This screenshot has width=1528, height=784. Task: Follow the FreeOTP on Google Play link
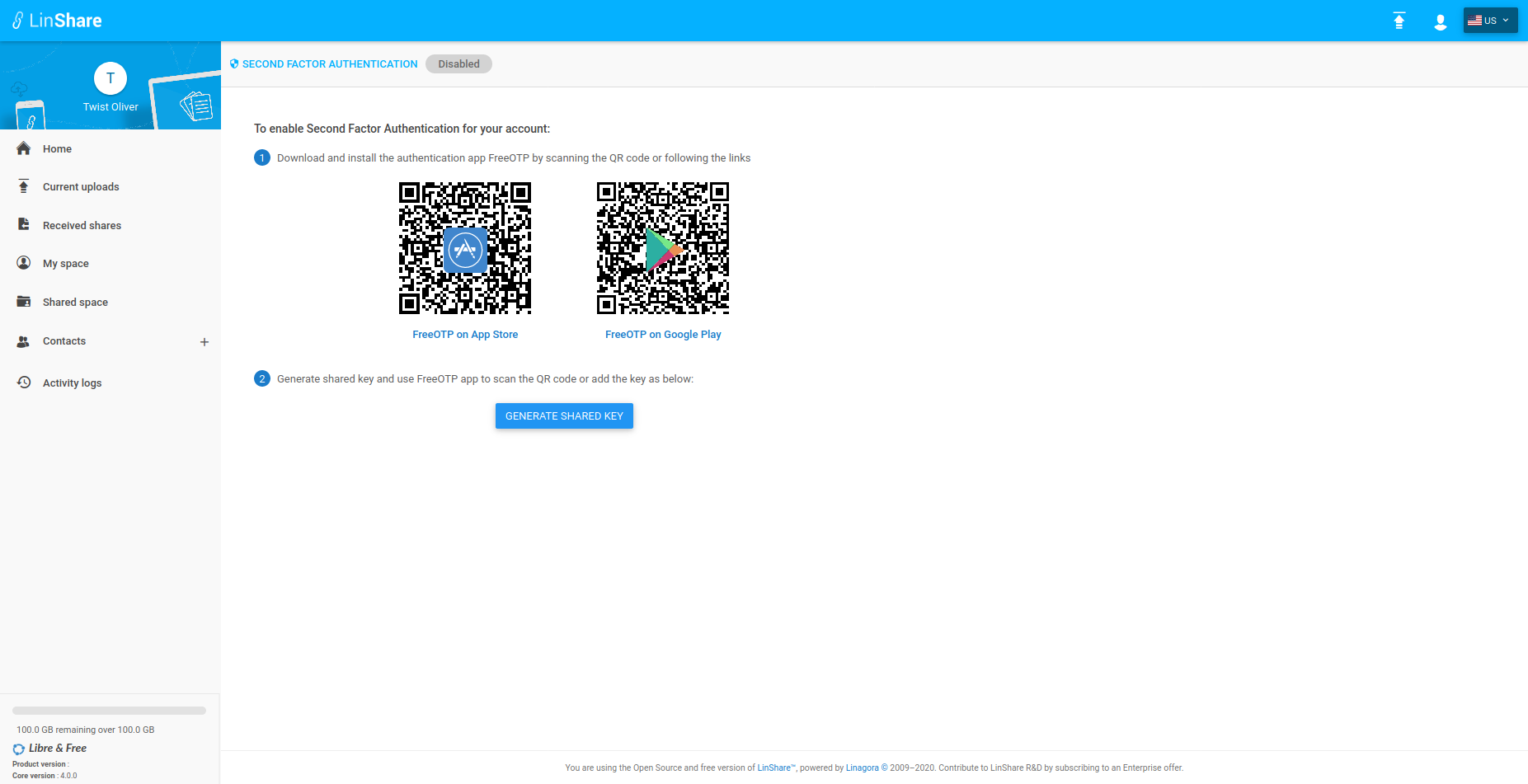[x=663, y=335]
